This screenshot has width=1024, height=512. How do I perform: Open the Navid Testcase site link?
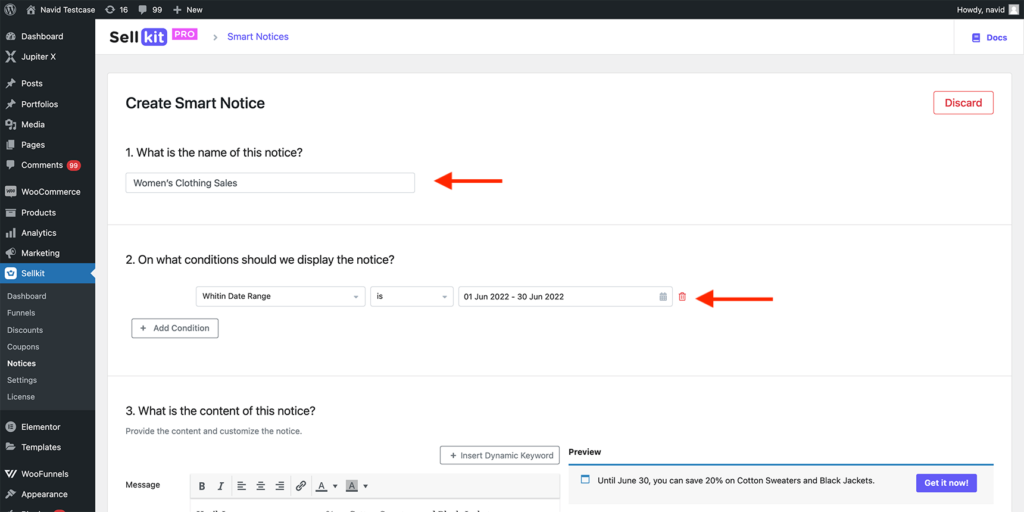tap(61, 10)
